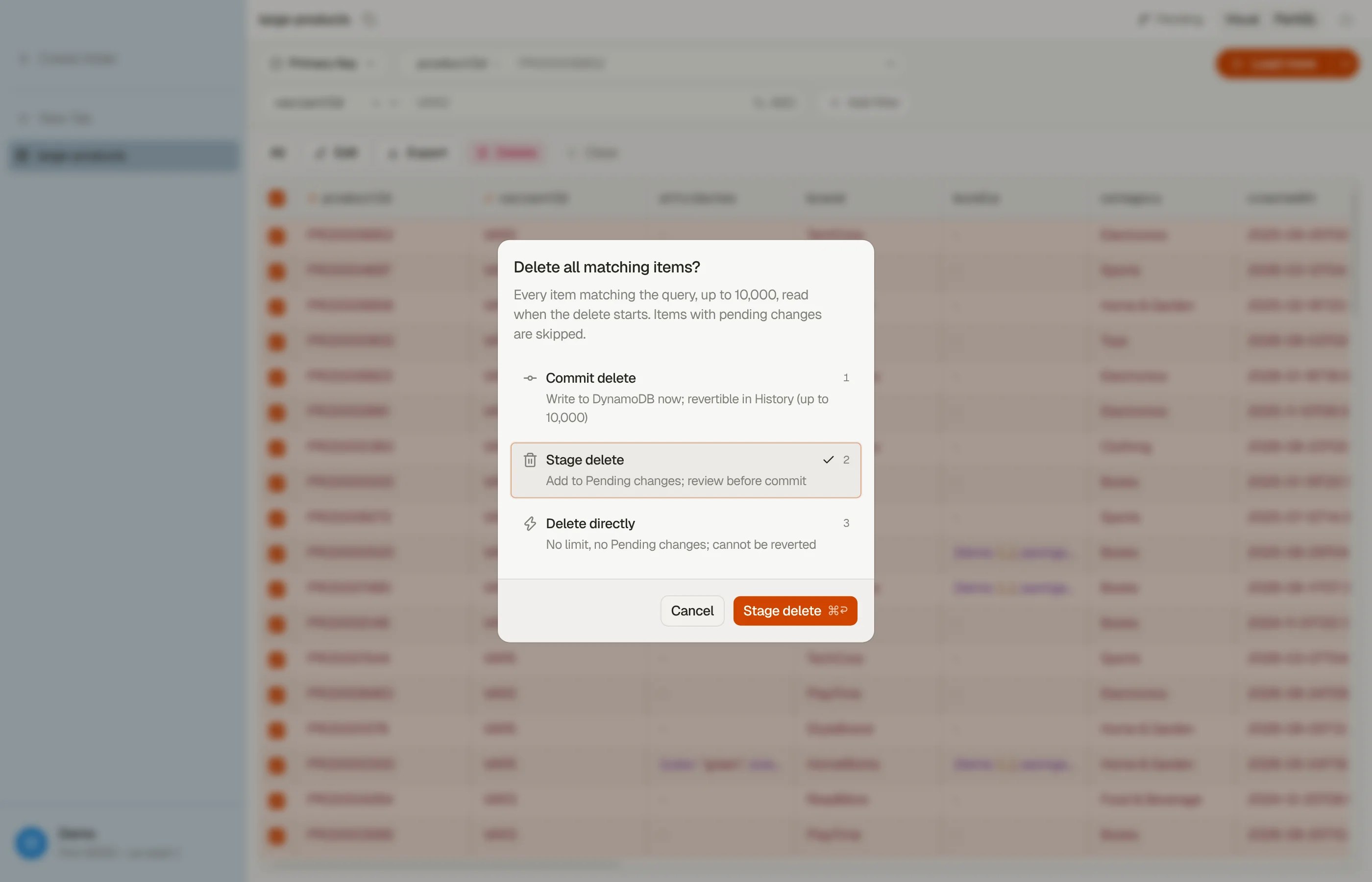Click 'No limit, no Pending changes' description
1372x882 pixels.
click(x=681, y=544)
